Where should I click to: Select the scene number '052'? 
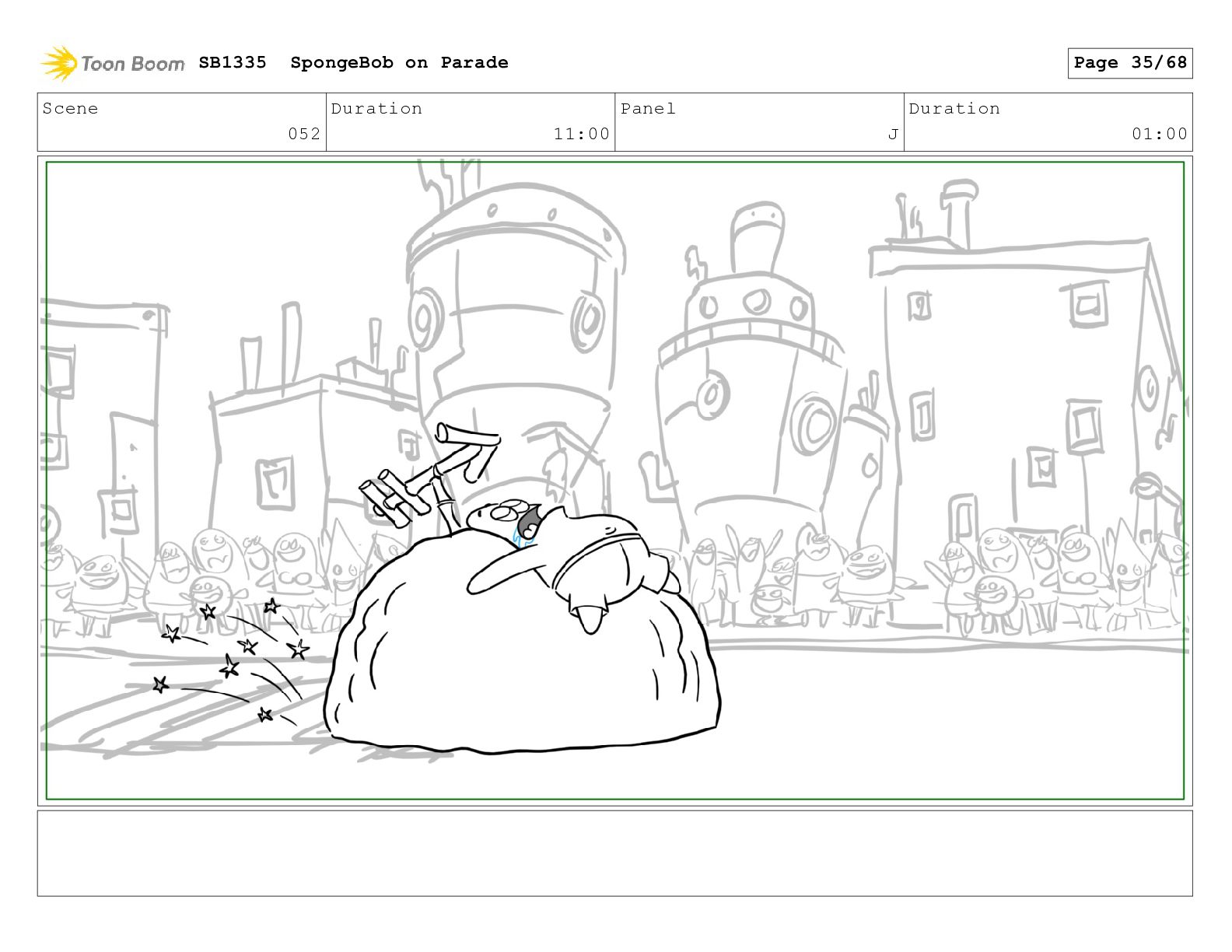(x=304, y=134)
